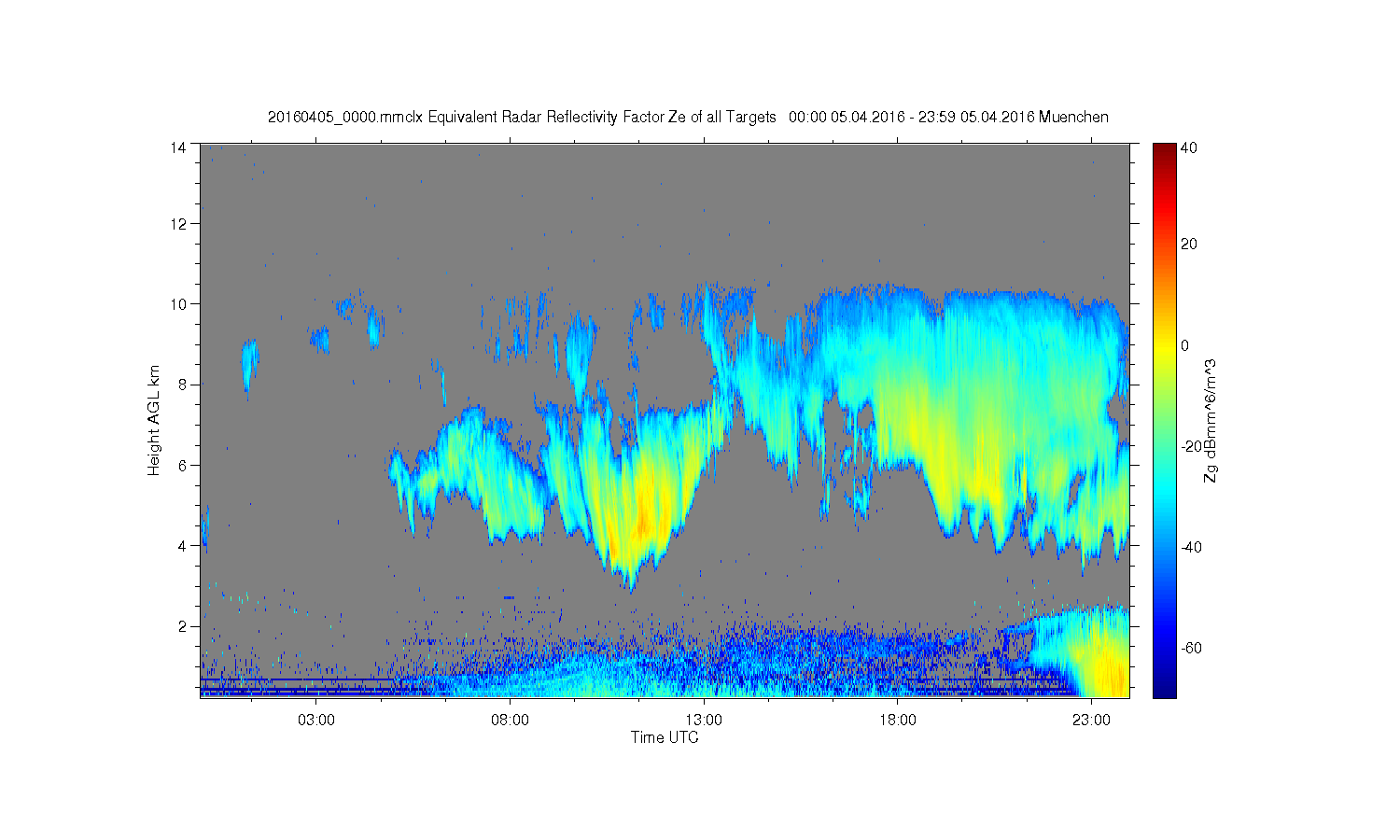
Task: Click the '23:00' time tick label
Action: tap(1091, 721)
